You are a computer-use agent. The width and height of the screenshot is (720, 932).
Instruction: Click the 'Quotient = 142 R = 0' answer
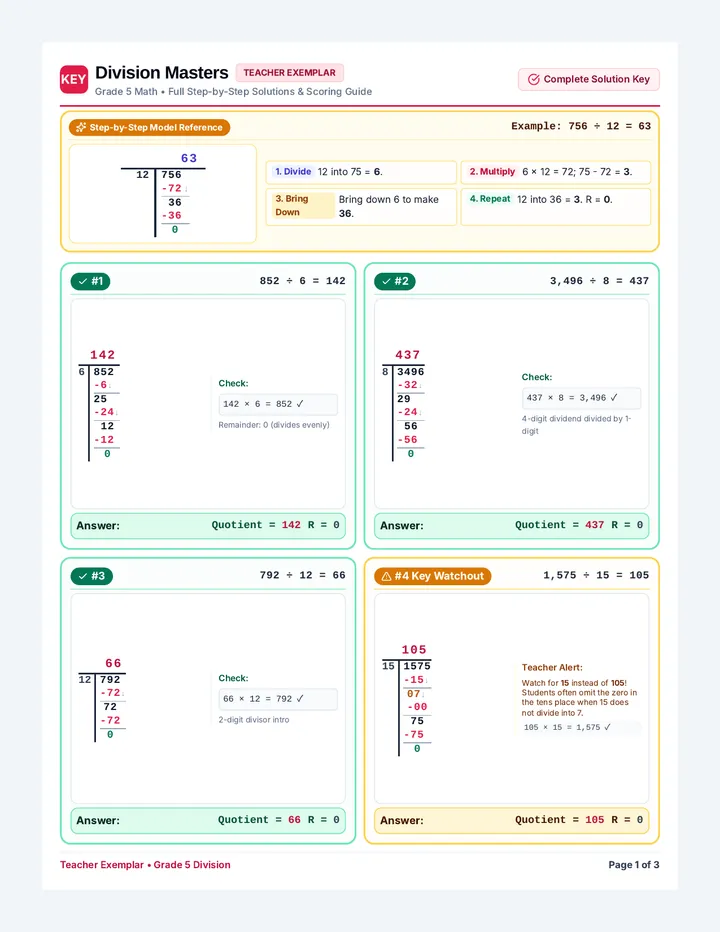point(275,525)
